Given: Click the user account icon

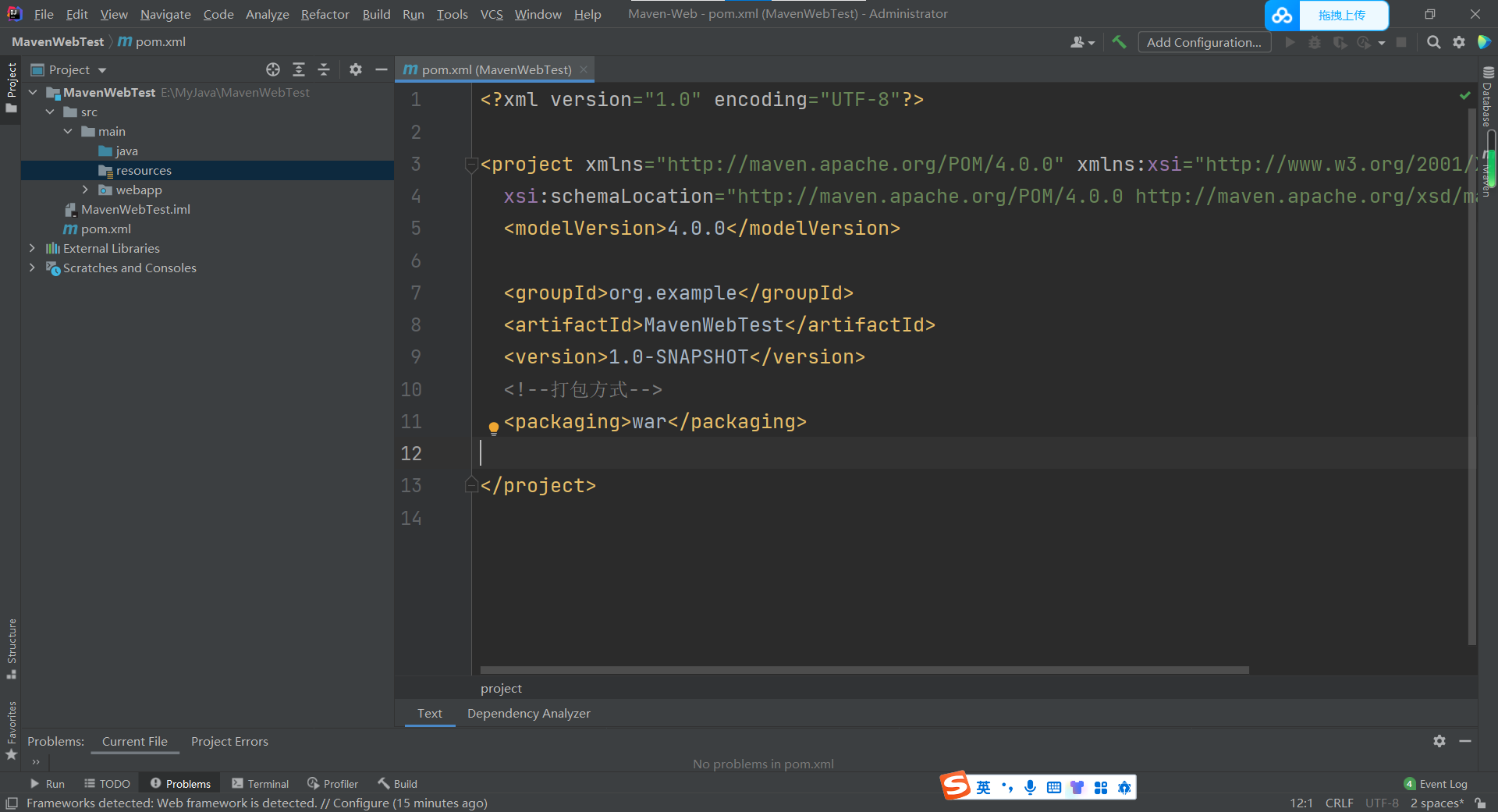Looking at the screenshot, I should click(x=1082, y=42).
